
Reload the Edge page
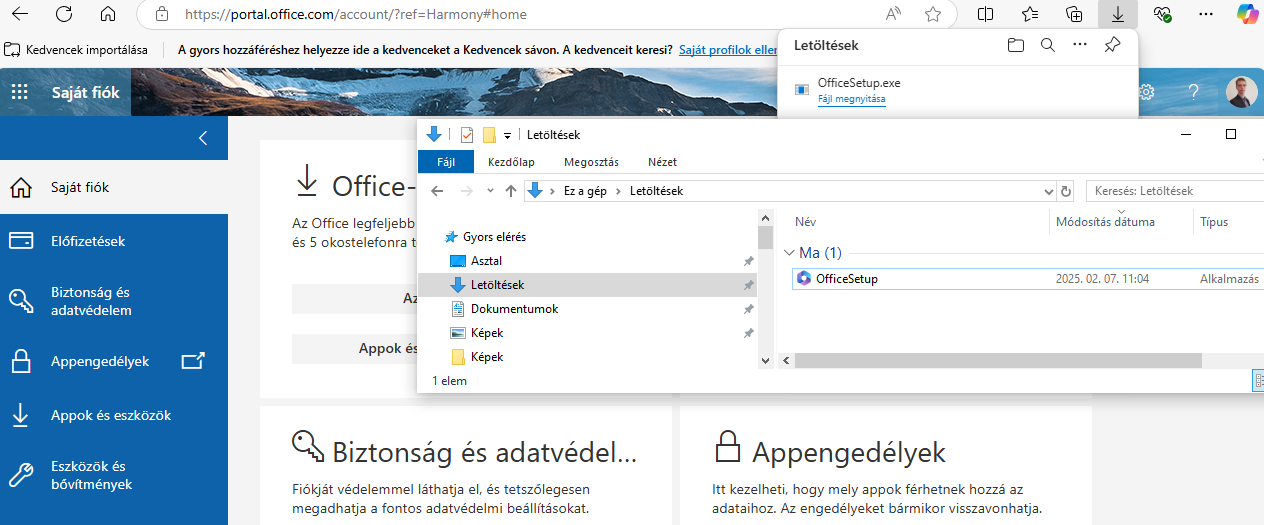[64, 14]
